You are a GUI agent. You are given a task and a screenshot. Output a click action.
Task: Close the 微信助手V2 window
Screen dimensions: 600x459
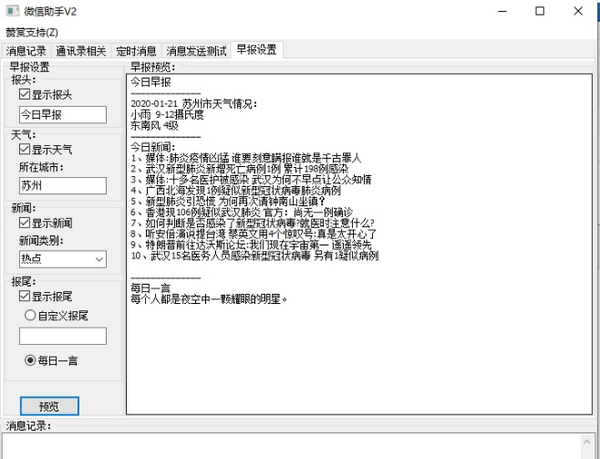[578, 11]
